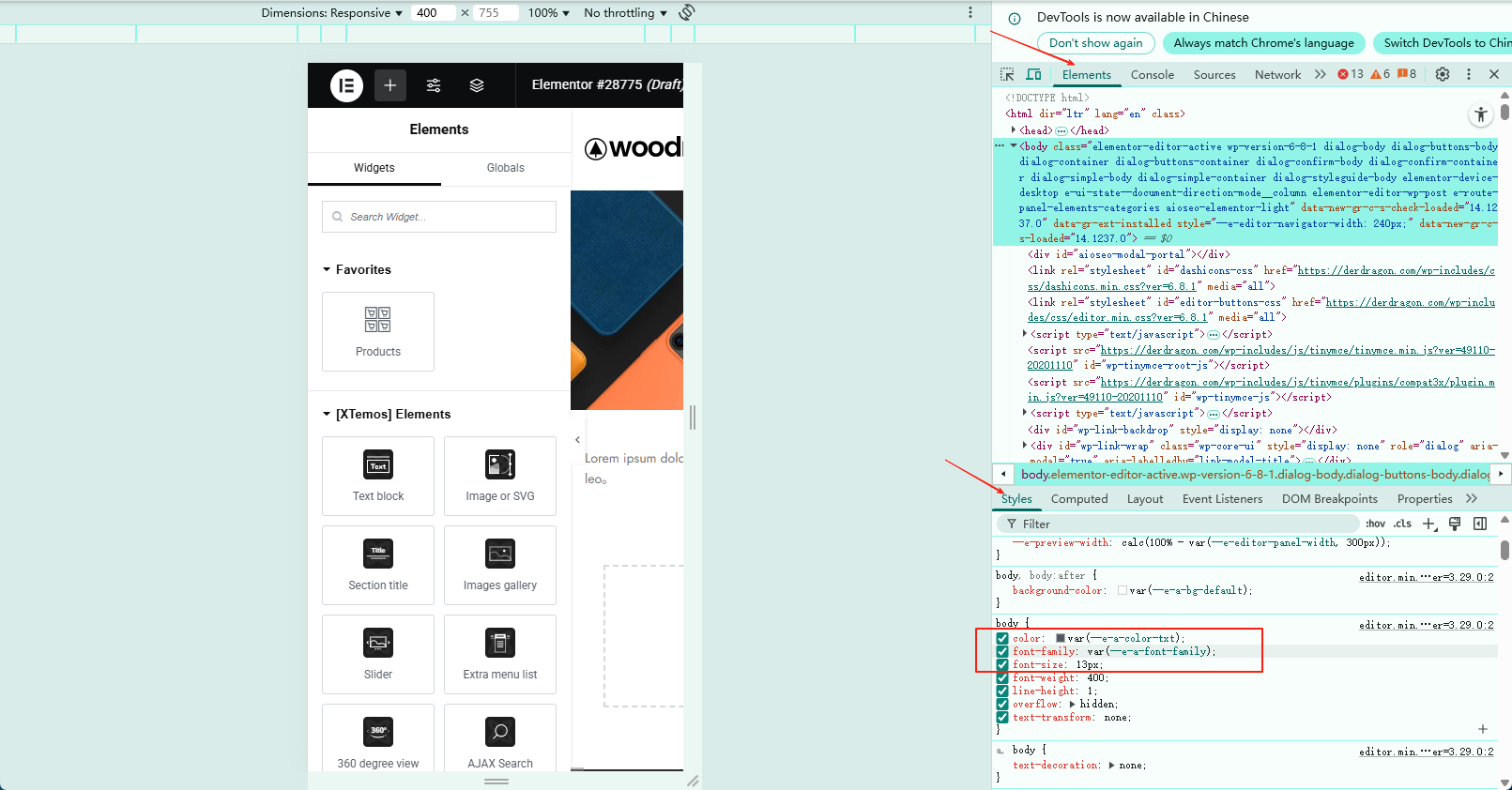Click Always match Chrome's language button

point(1263,43)
